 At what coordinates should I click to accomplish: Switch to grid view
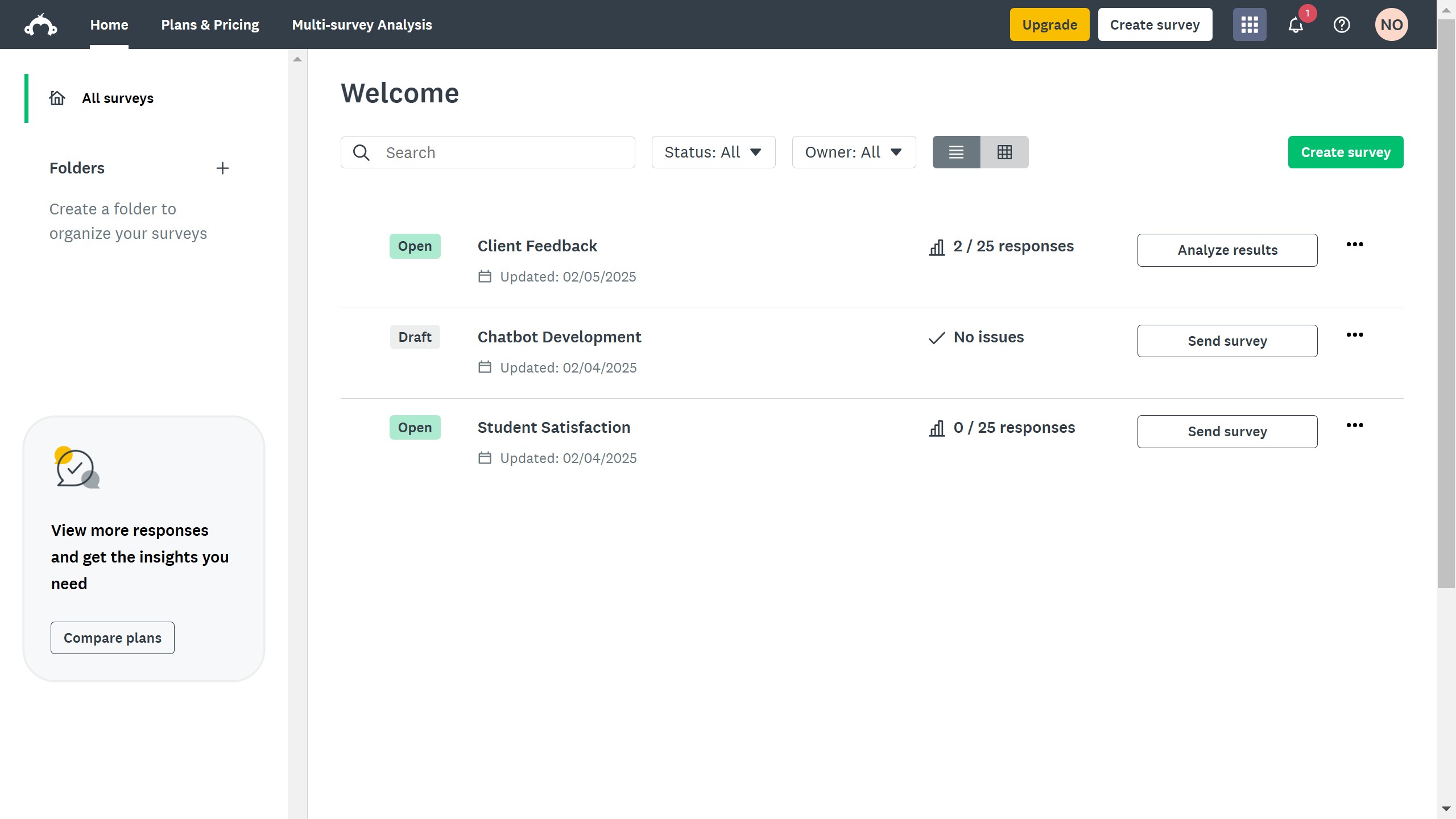pyautogui.click(x=1004, y=152)
